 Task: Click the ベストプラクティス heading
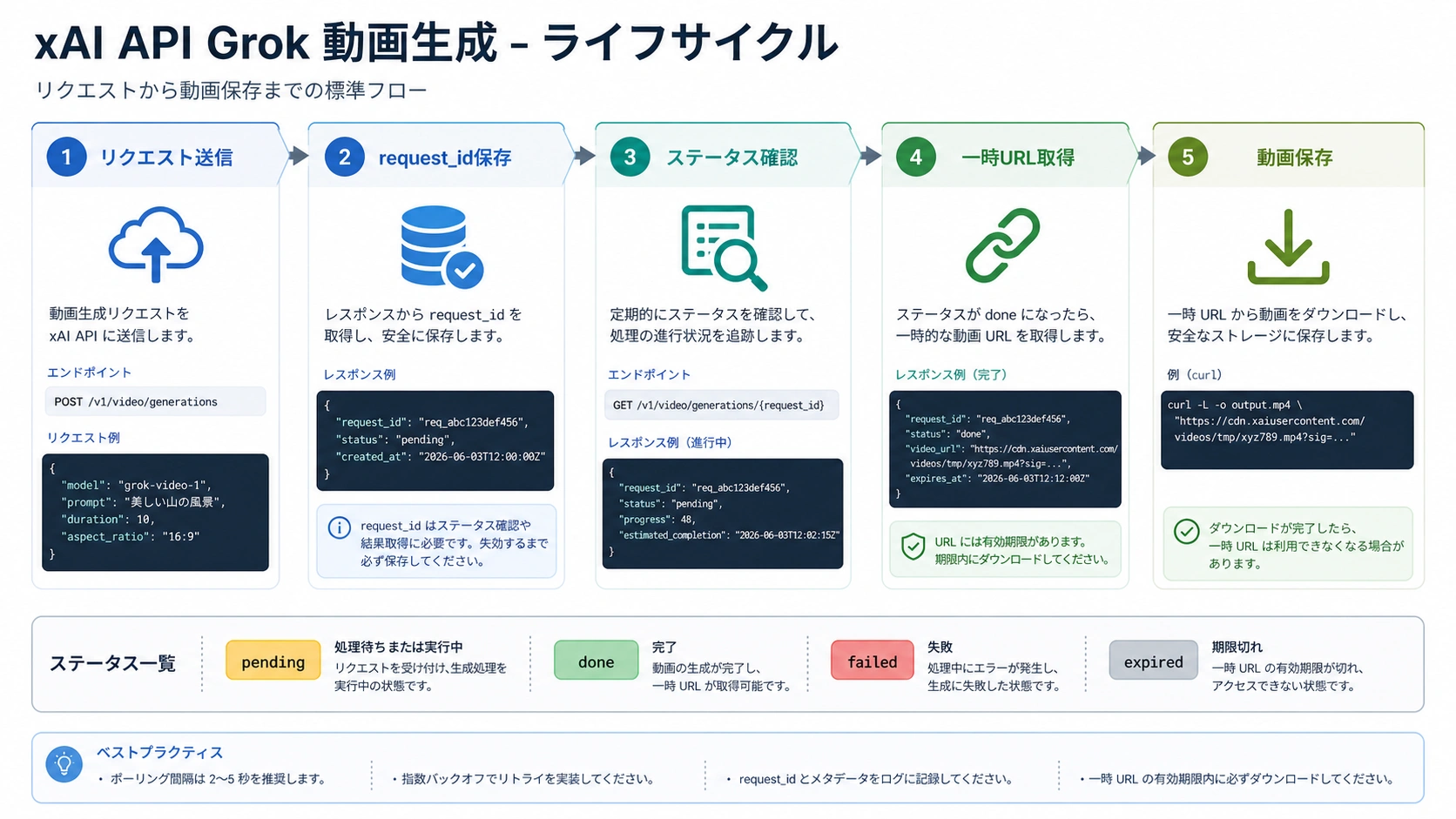pos(159,752)
